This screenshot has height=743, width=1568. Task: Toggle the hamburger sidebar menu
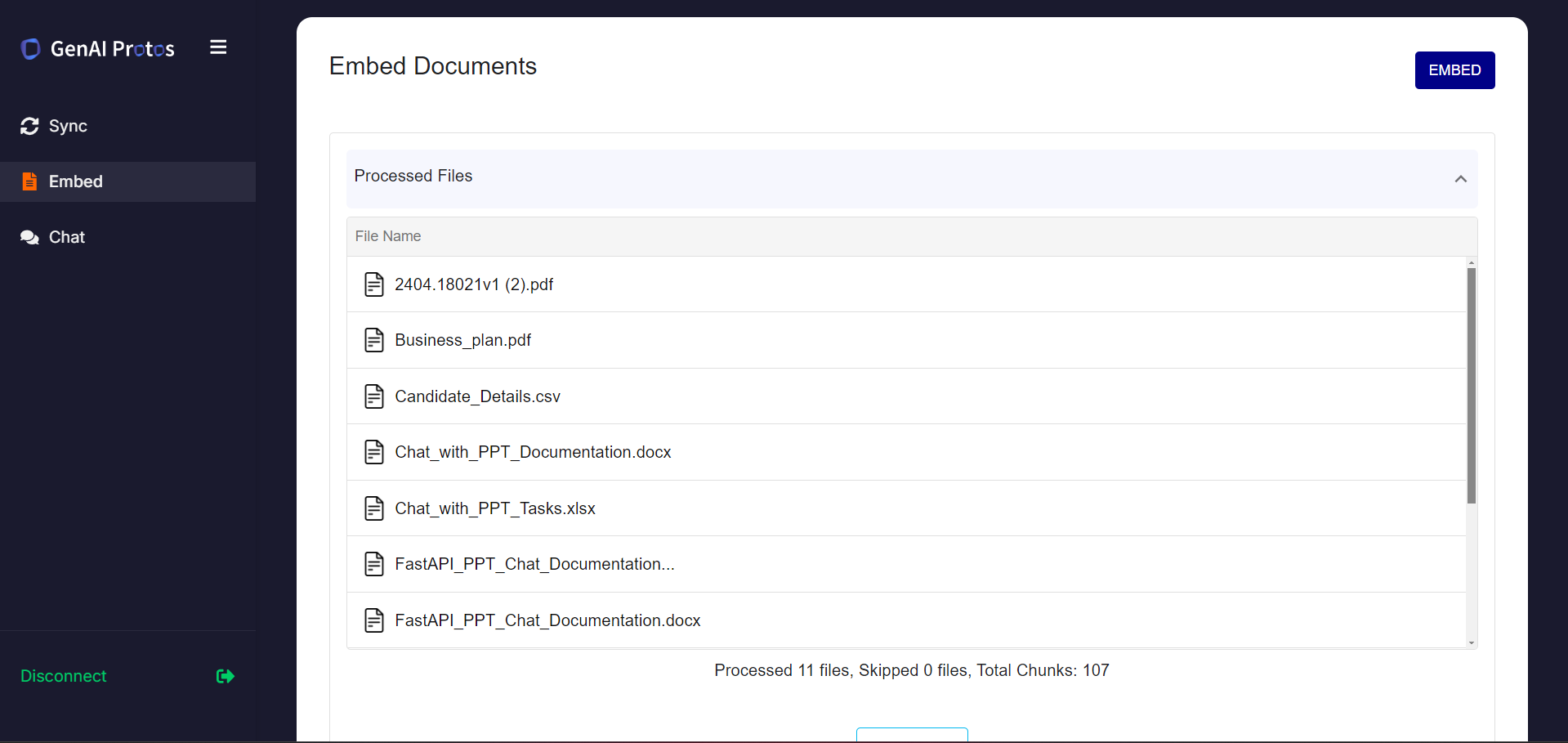[x=218, y=47]
